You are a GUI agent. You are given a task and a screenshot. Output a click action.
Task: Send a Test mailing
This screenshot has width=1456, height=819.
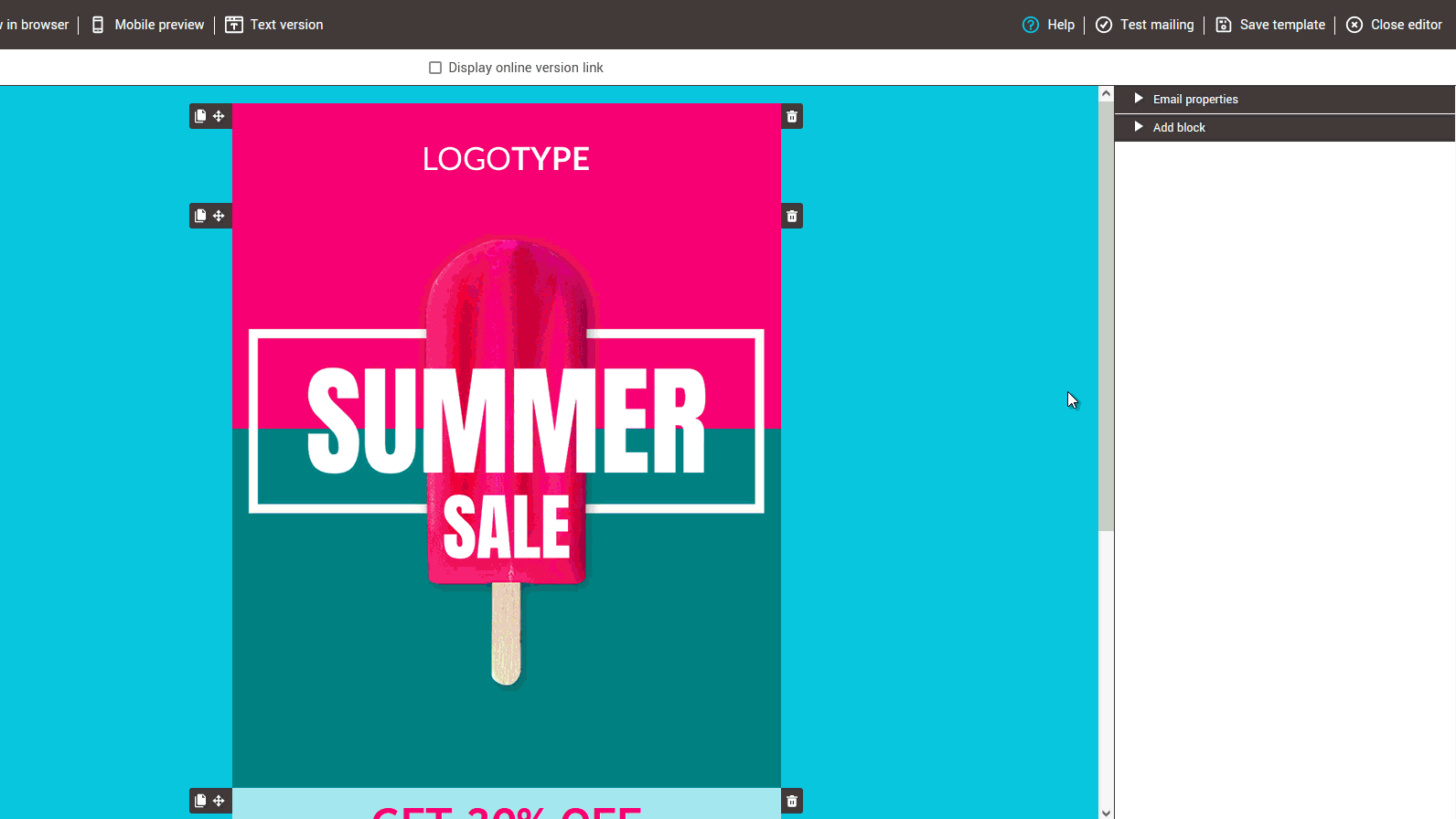coord(1145,25)
